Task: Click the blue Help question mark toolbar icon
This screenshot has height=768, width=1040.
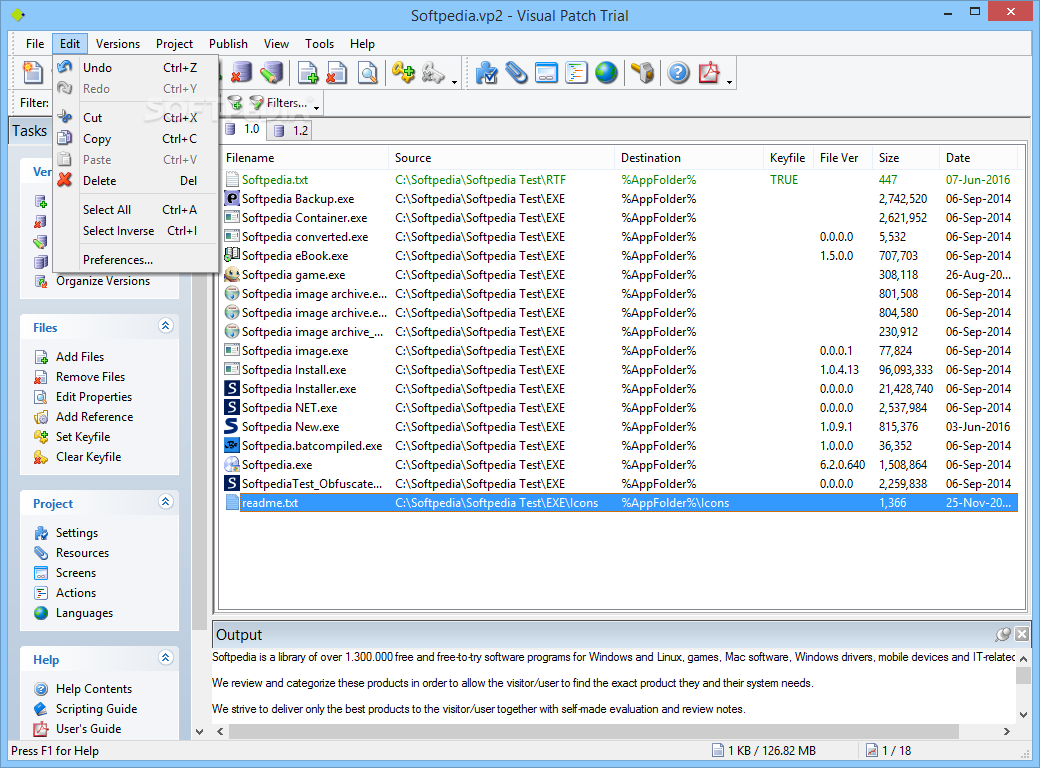Action: pos(679,72)
